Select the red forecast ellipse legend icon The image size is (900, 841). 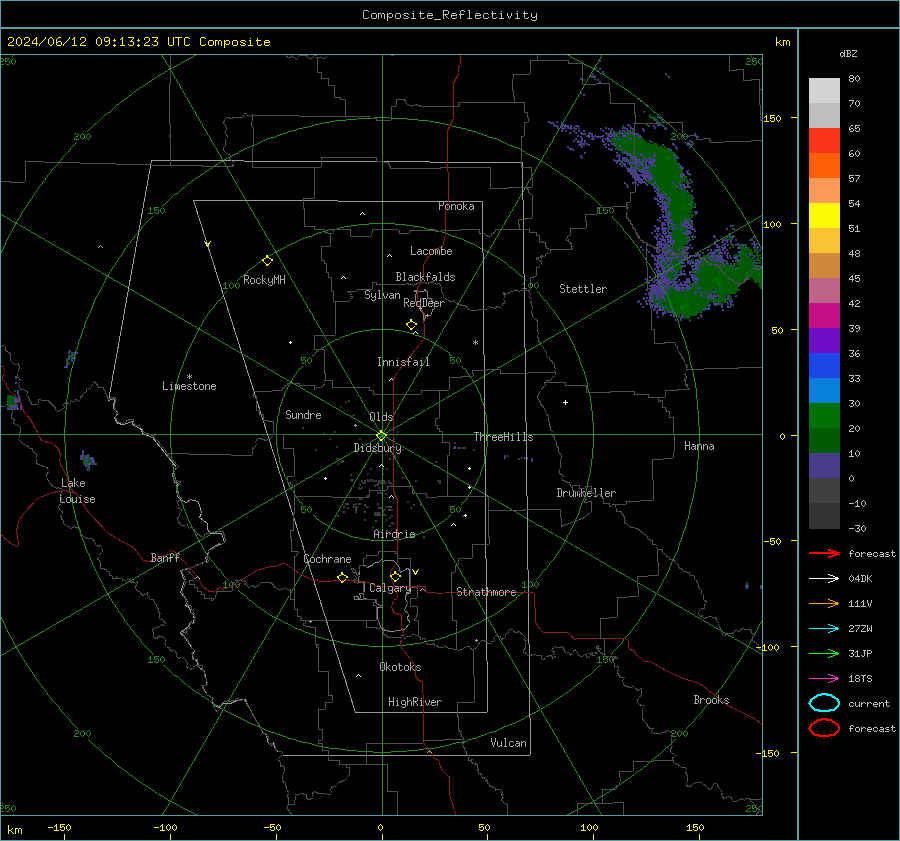pyautogui.click(x=824, y=728)
